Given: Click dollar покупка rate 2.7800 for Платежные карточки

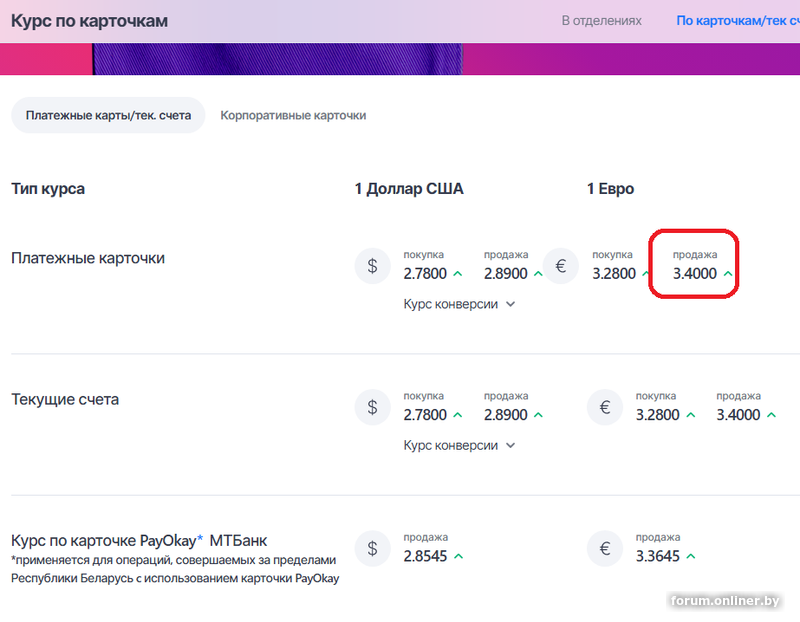Looking at the screenshot, I should point(425,273).
